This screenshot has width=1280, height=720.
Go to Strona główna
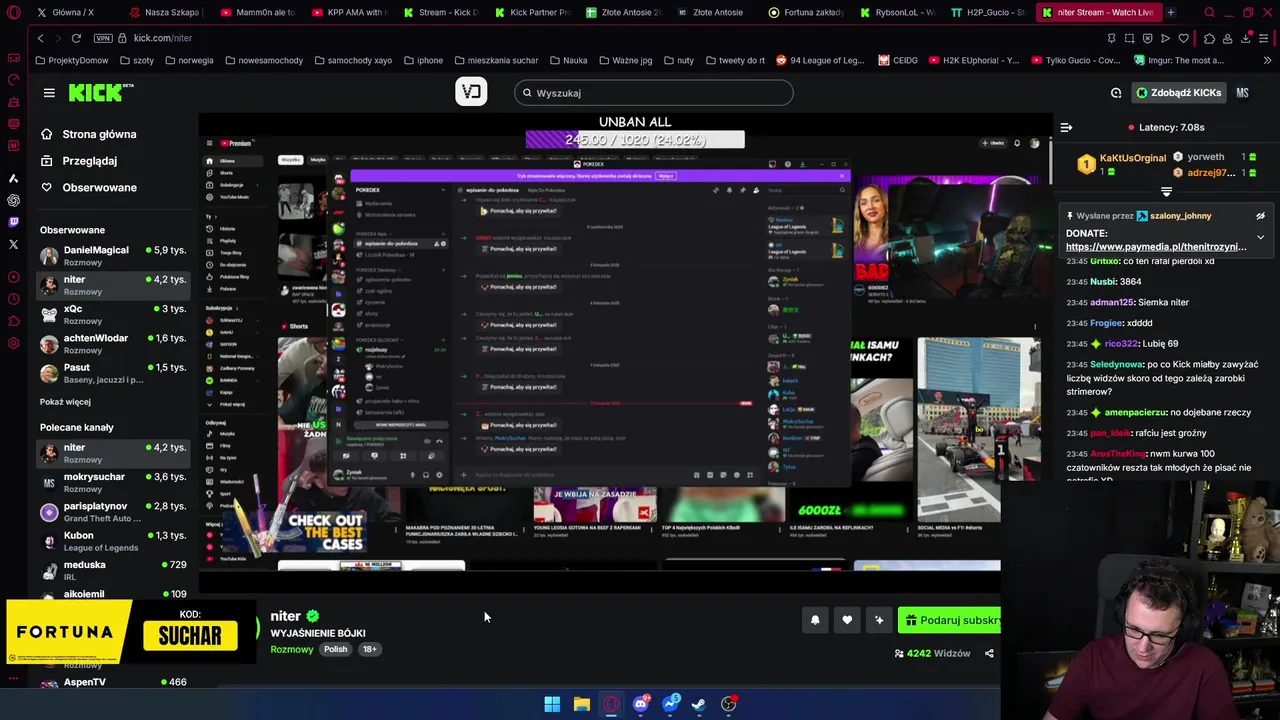[x=88, y=134]
